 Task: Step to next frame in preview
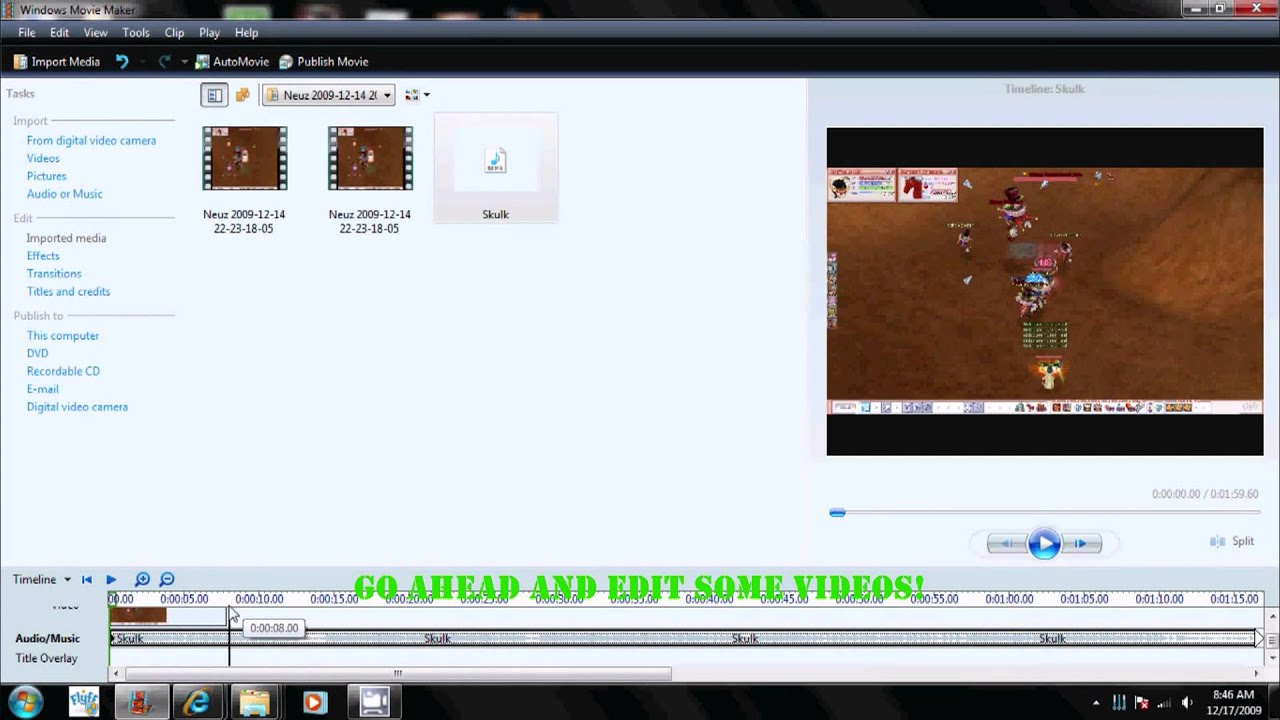[x=1081, y=544]
